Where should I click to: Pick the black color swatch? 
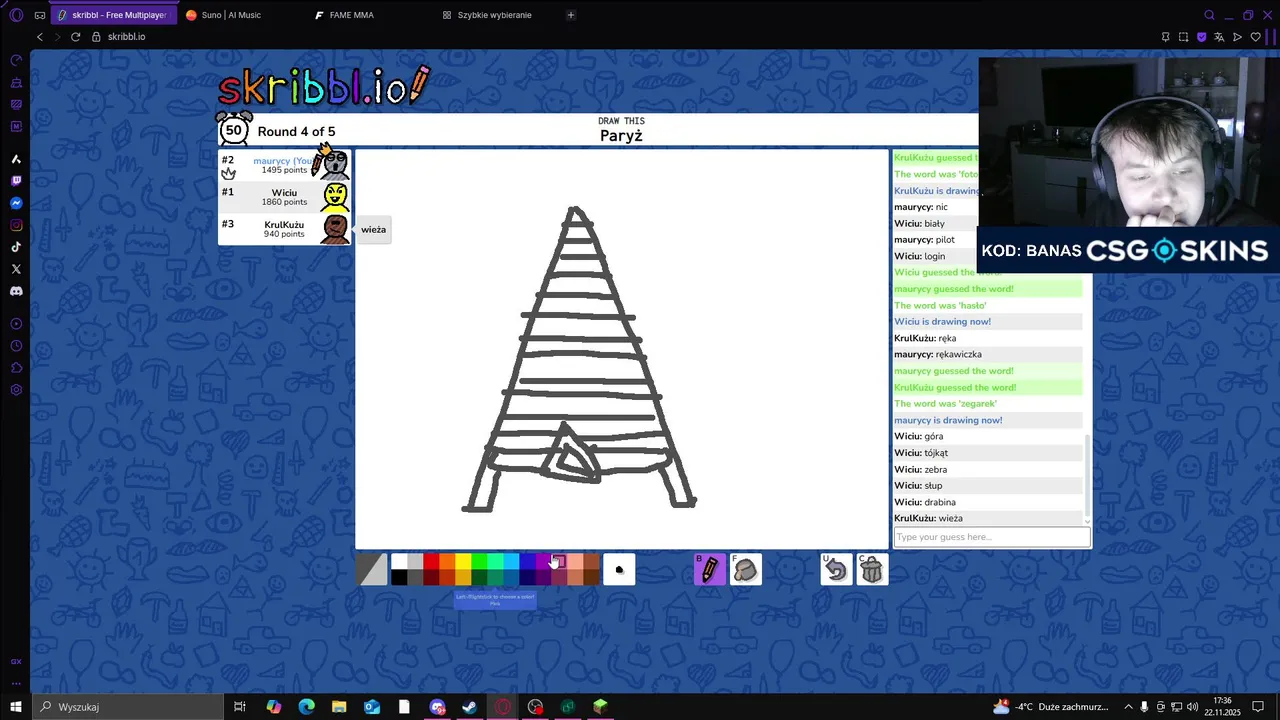(399, 577)
